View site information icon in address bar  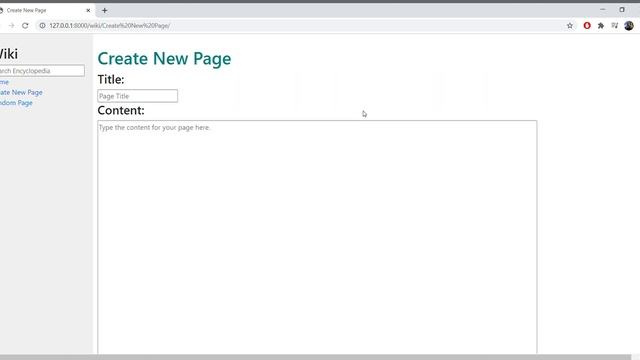42,26
